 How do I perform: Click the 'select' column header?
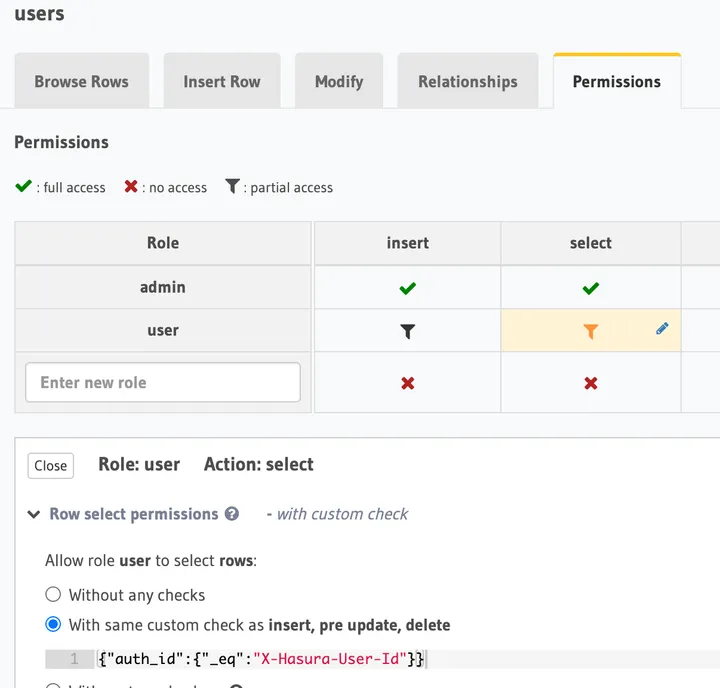coord(591,243)
